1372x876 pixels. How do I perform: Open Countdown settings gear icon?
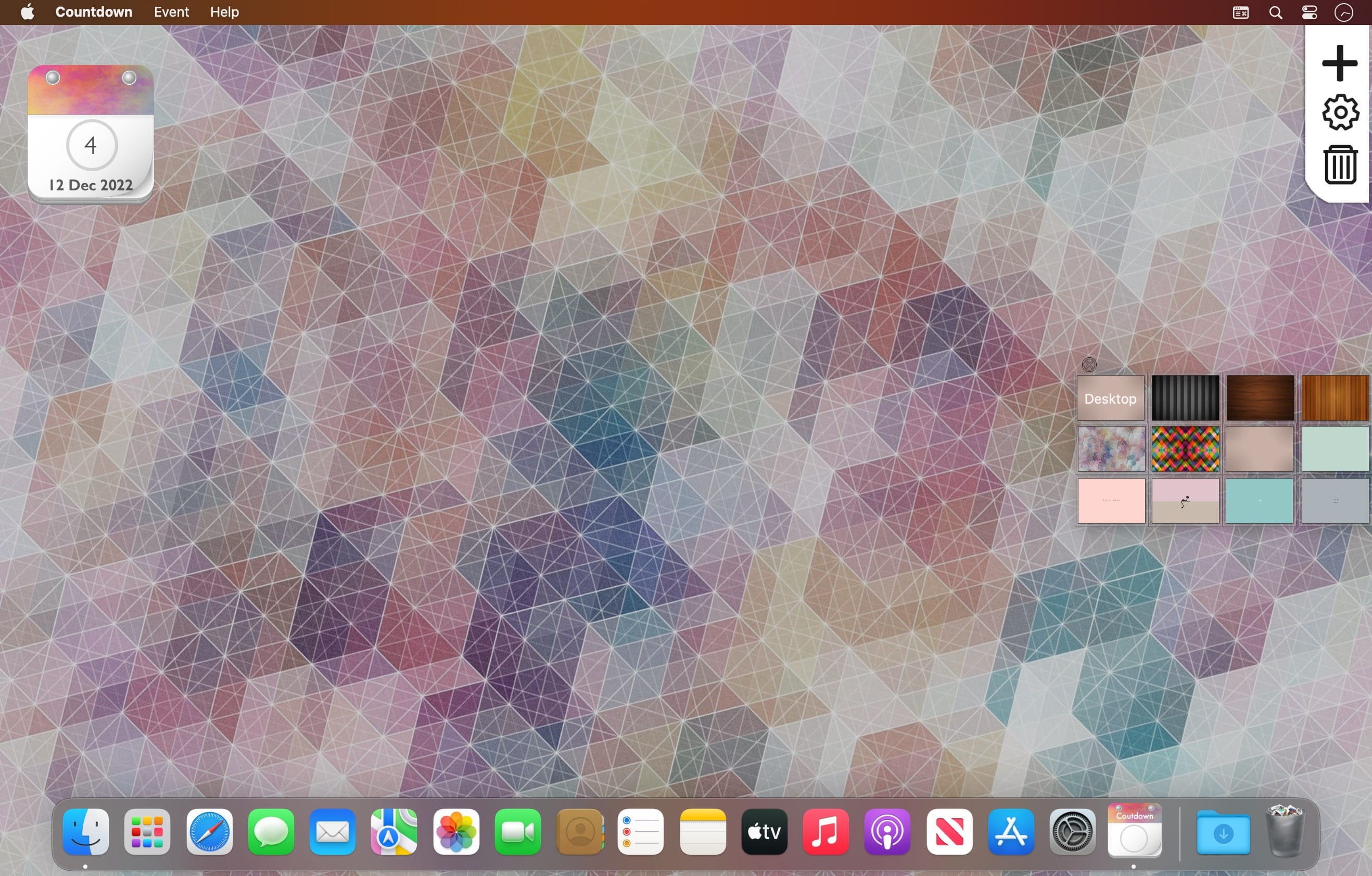point(1340,112)
